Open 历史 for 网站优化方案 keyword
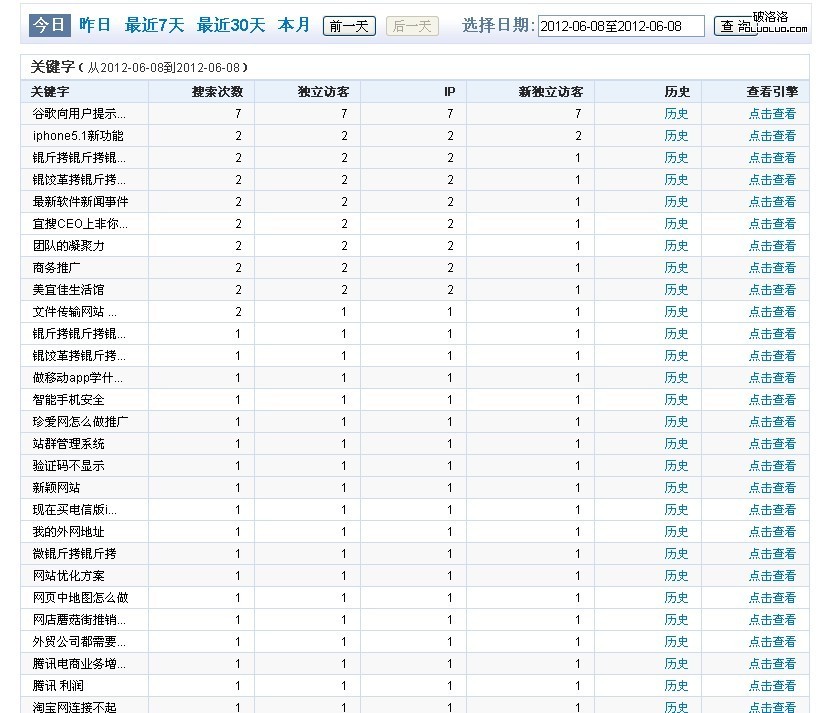818x713 pixels. (x=677, y=576)
